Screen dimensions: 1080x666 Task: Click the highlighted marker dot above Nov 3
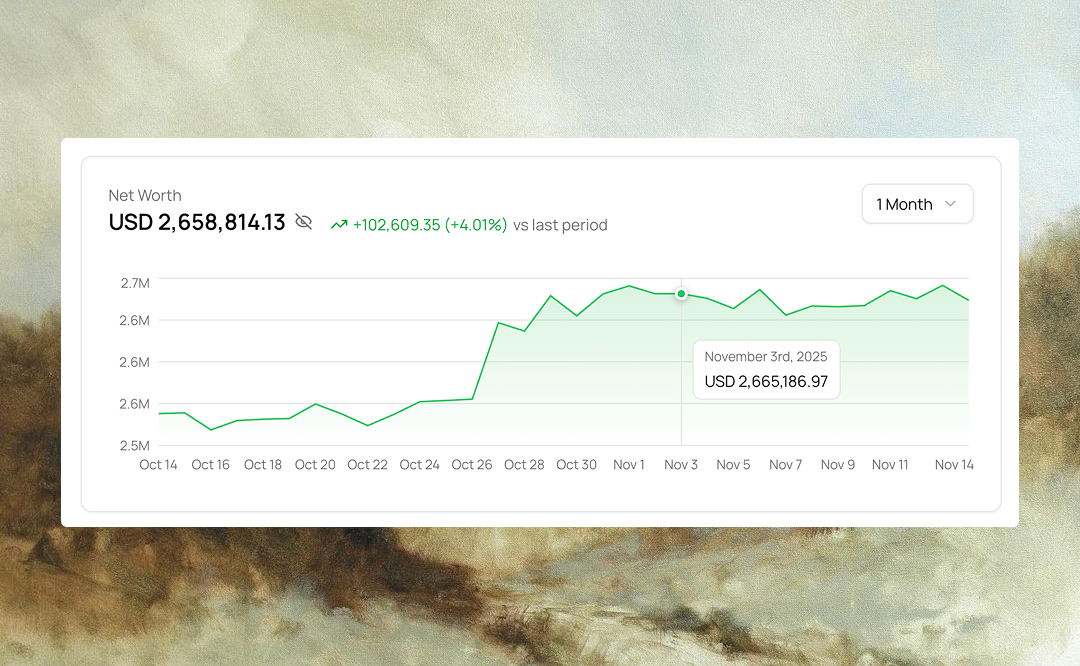tap(681, 294)
